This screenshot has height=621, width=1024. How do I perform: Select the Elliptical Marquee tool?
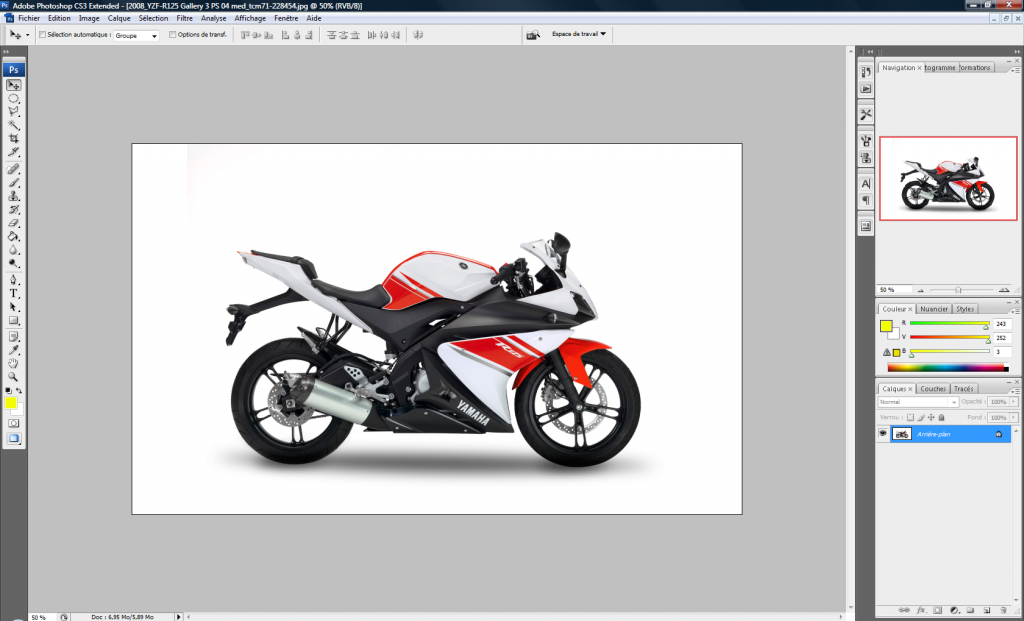(x=13, y=99)
